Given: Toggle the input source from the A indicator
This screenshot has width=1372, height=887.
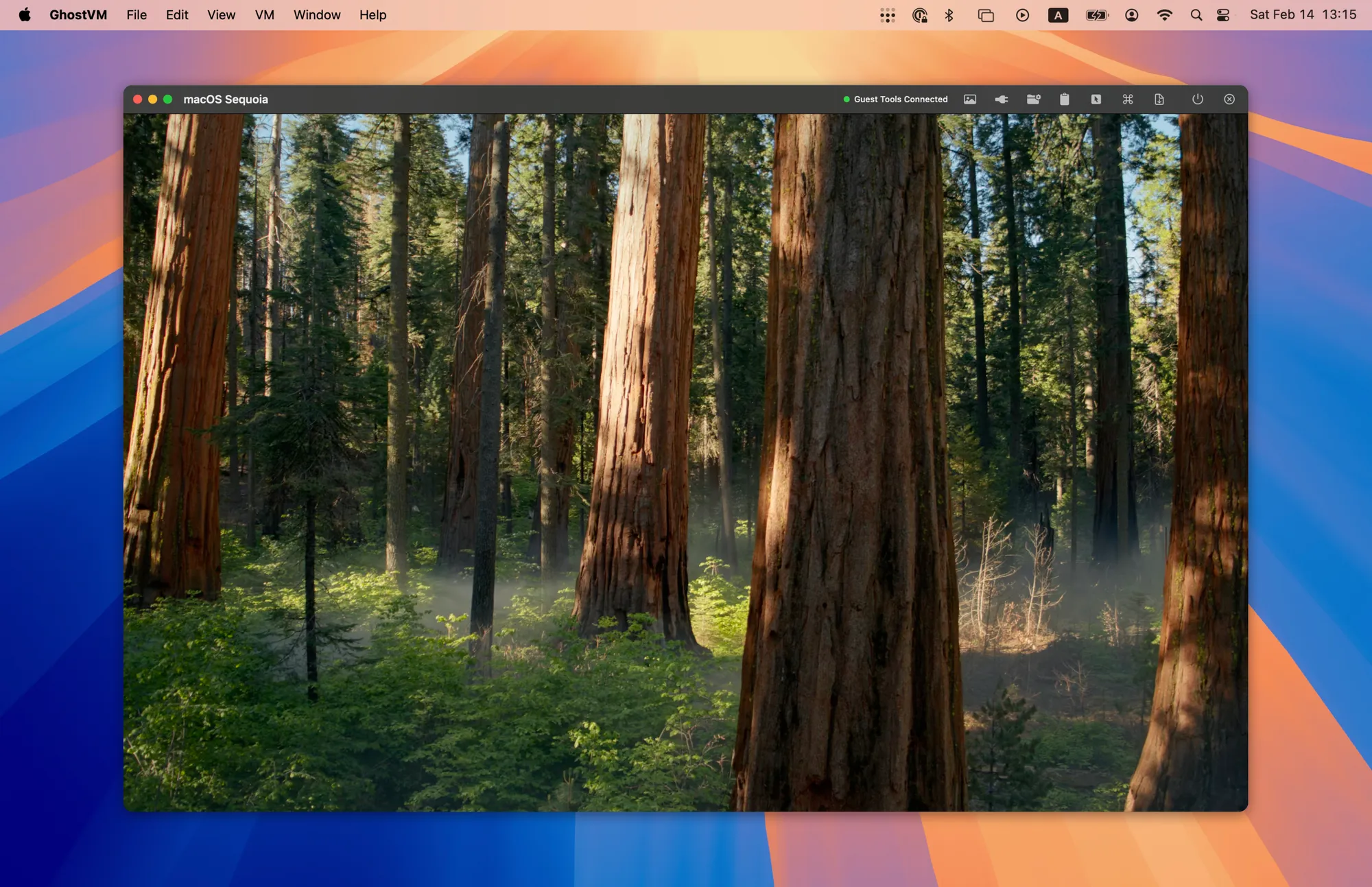Looking at the screenshot, I should 1058,14.
